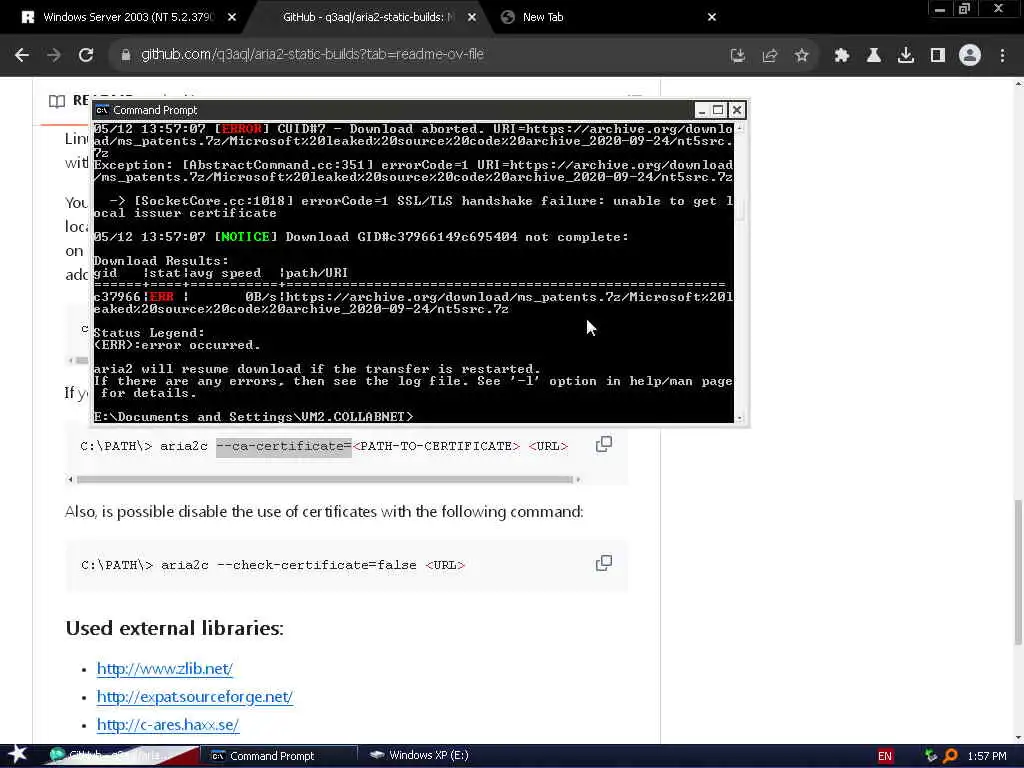The image size is (1024, 768).
Task: Click the README book icon
Action: pyautogui.click(x=57, y=101)
